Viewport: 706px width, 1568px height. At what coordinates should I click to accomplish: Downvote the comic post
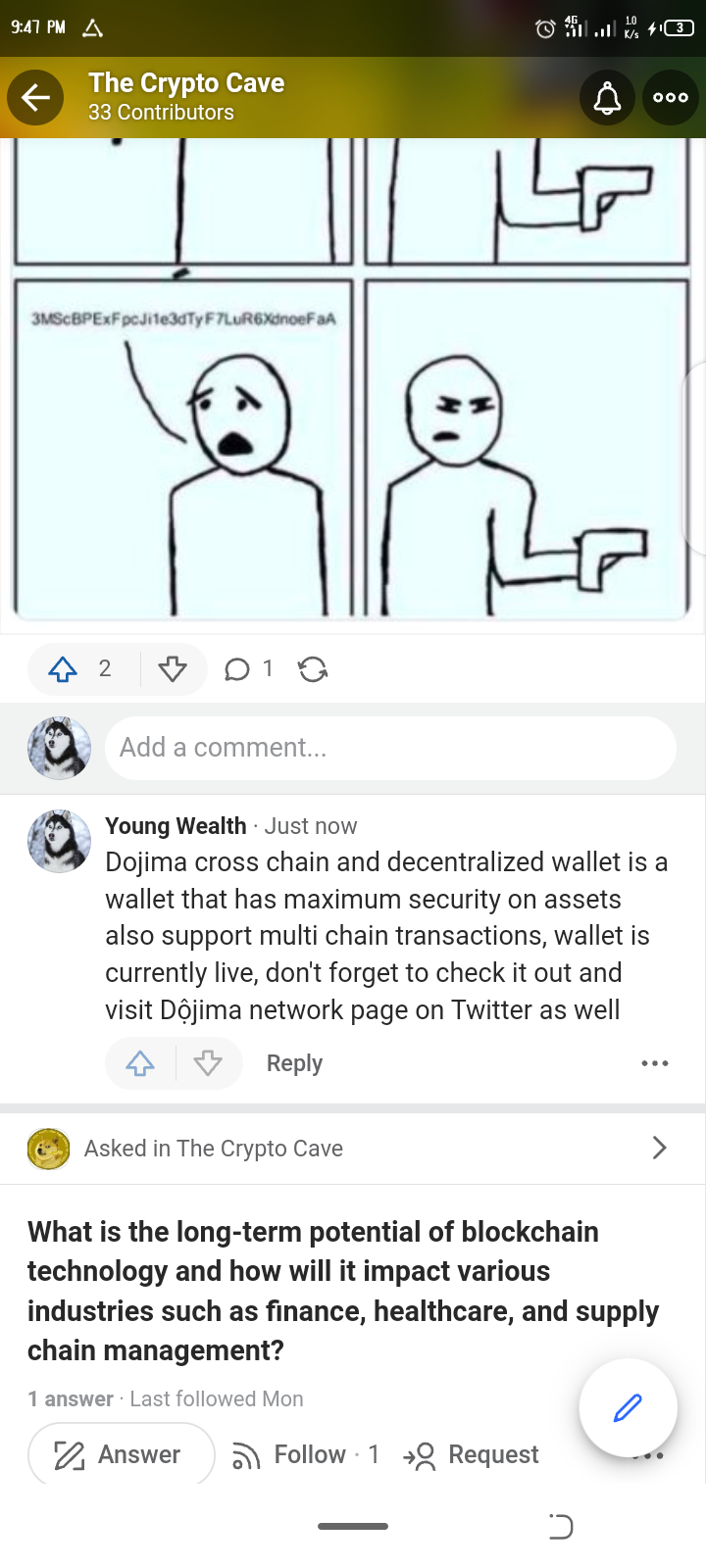(x=173, y=669)
